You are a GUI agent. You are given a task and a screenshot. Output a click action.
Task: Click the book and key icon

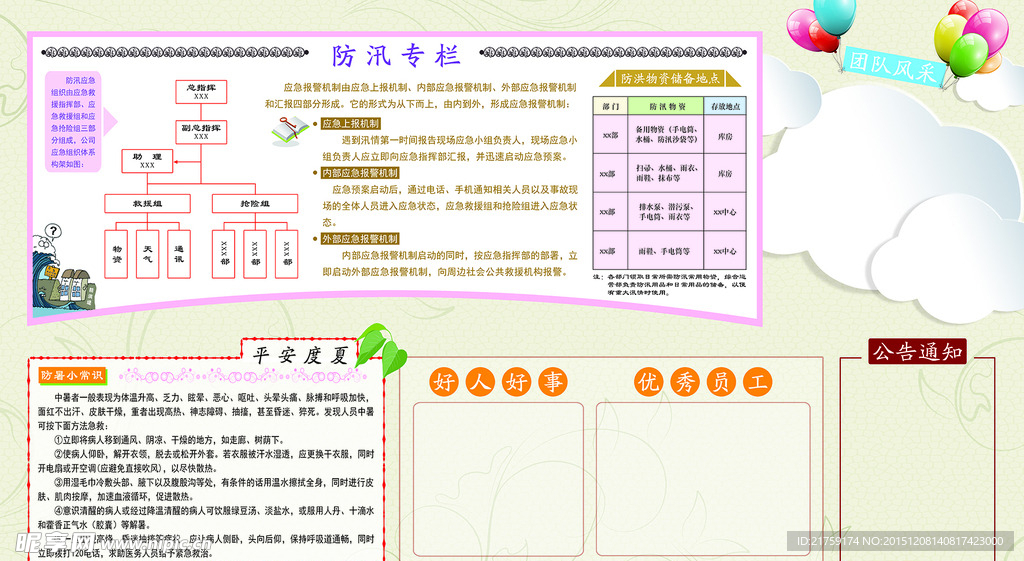[291, 129]
